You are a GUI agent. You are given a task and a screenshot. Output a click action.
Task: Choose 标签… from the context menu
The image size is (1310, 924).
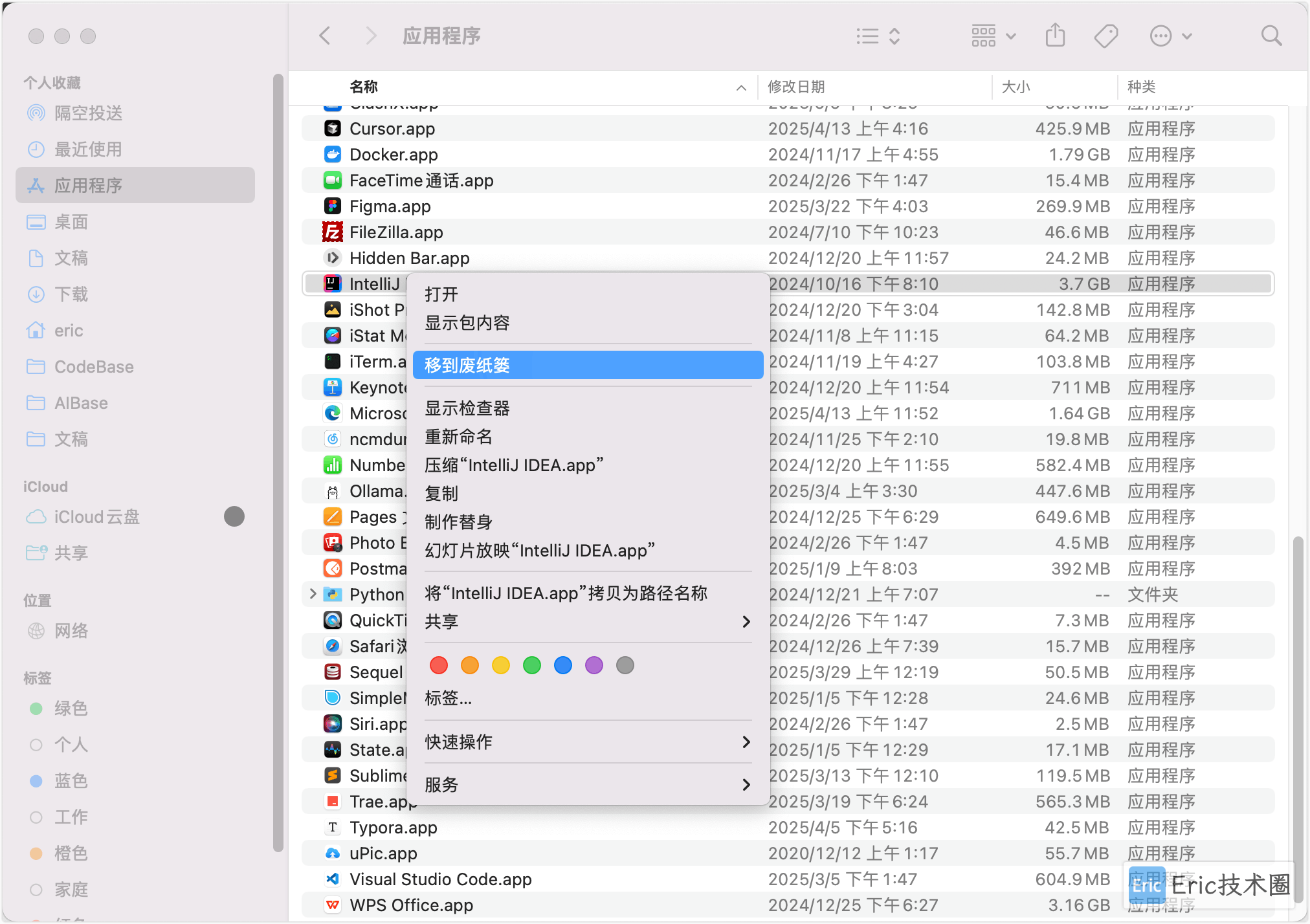coord(588,698)
